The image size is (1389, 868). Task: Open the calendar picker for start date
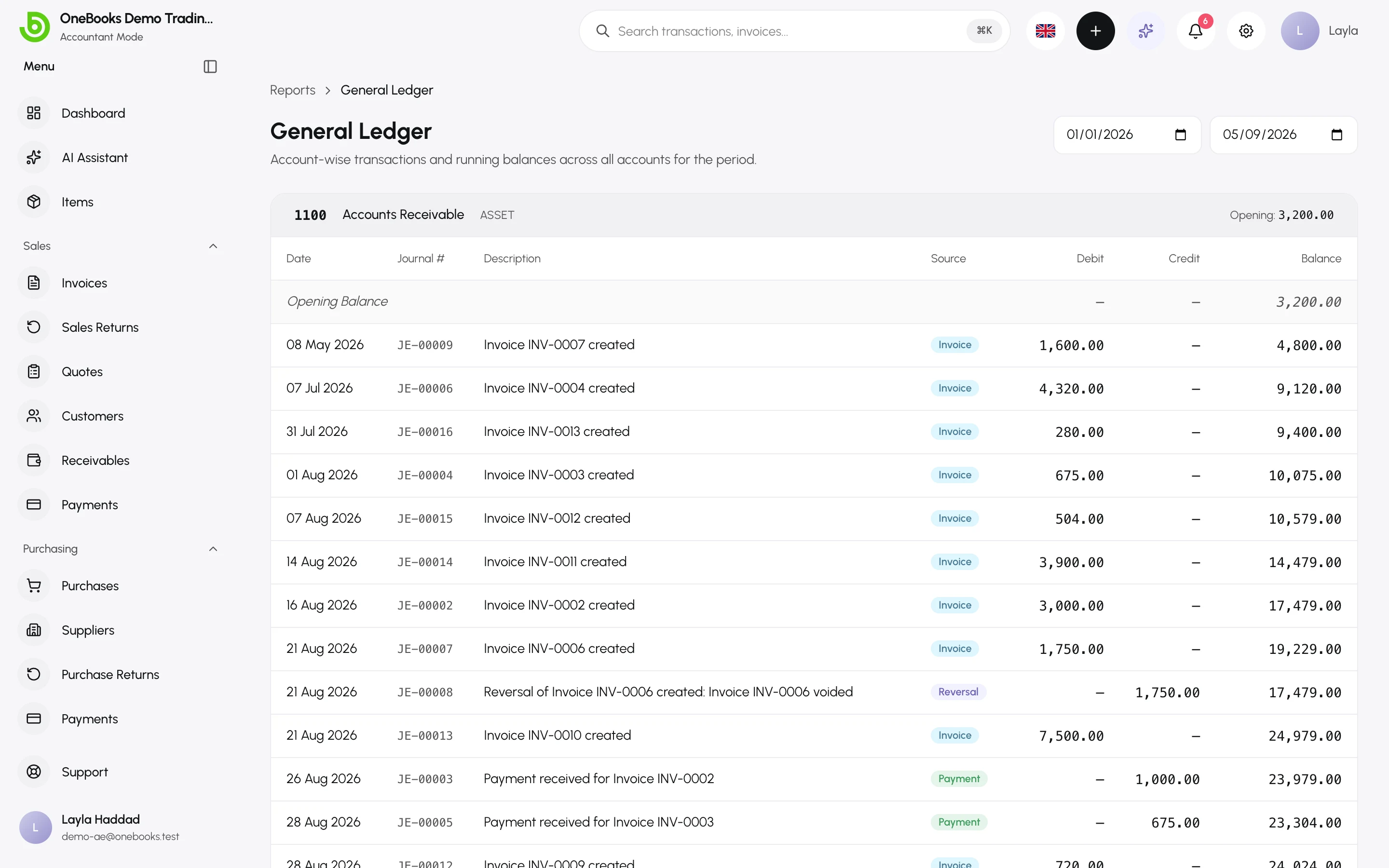tap(1180, 135)
